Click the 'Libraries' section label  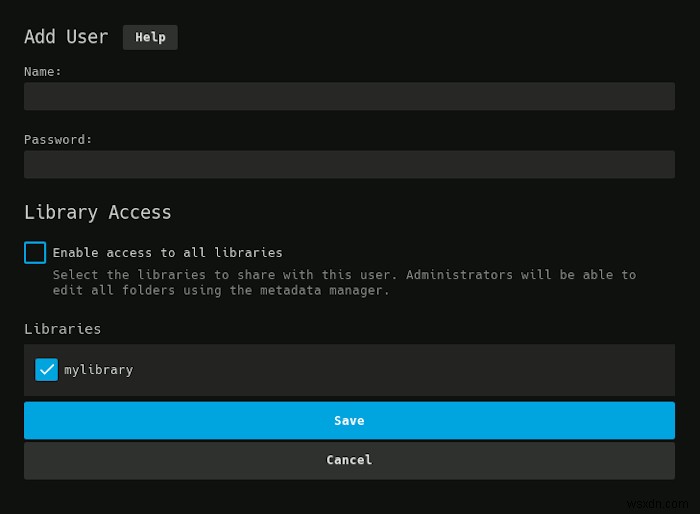click(x=62, y=329)
